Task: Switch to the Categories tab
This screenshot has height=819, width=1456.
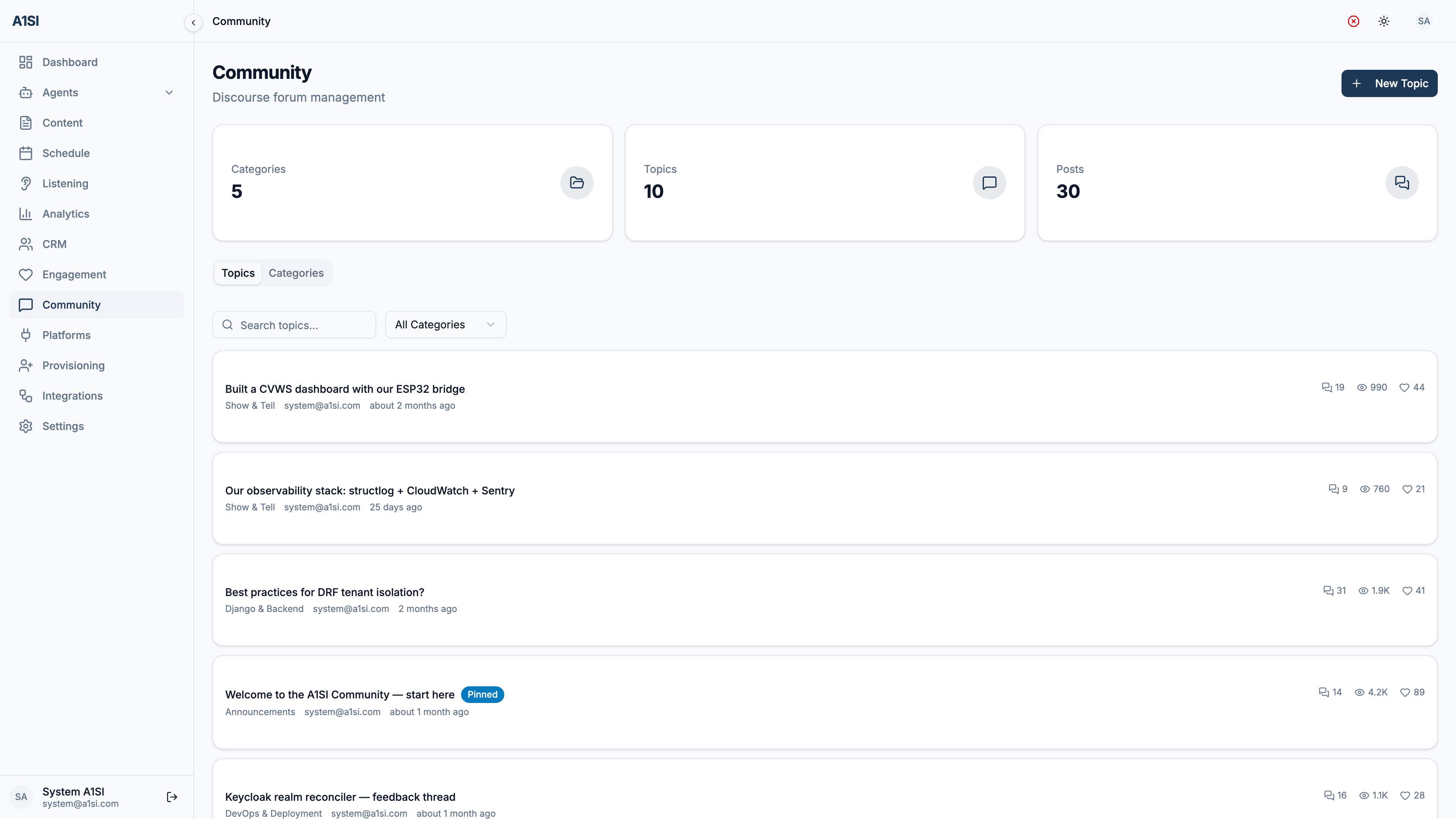Action: point(296,273)
